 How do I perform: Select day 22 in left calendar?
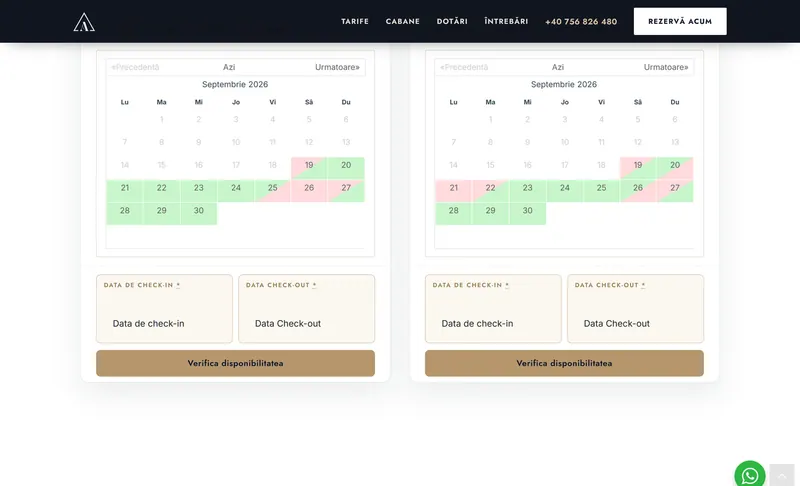pos(162,191)
